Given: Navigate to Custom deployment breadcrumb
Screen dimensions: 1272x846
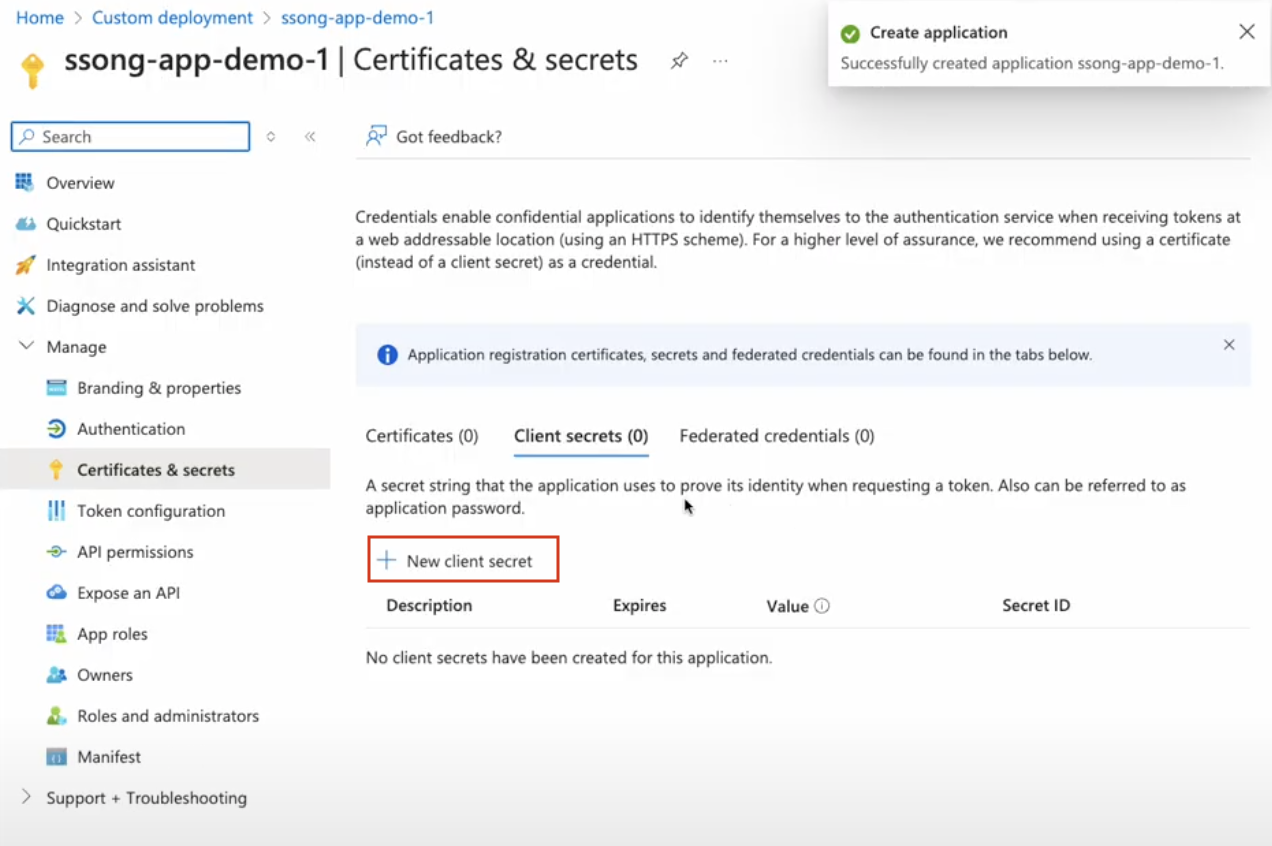Looking at the screenshot, I should (x=172, y=17).
